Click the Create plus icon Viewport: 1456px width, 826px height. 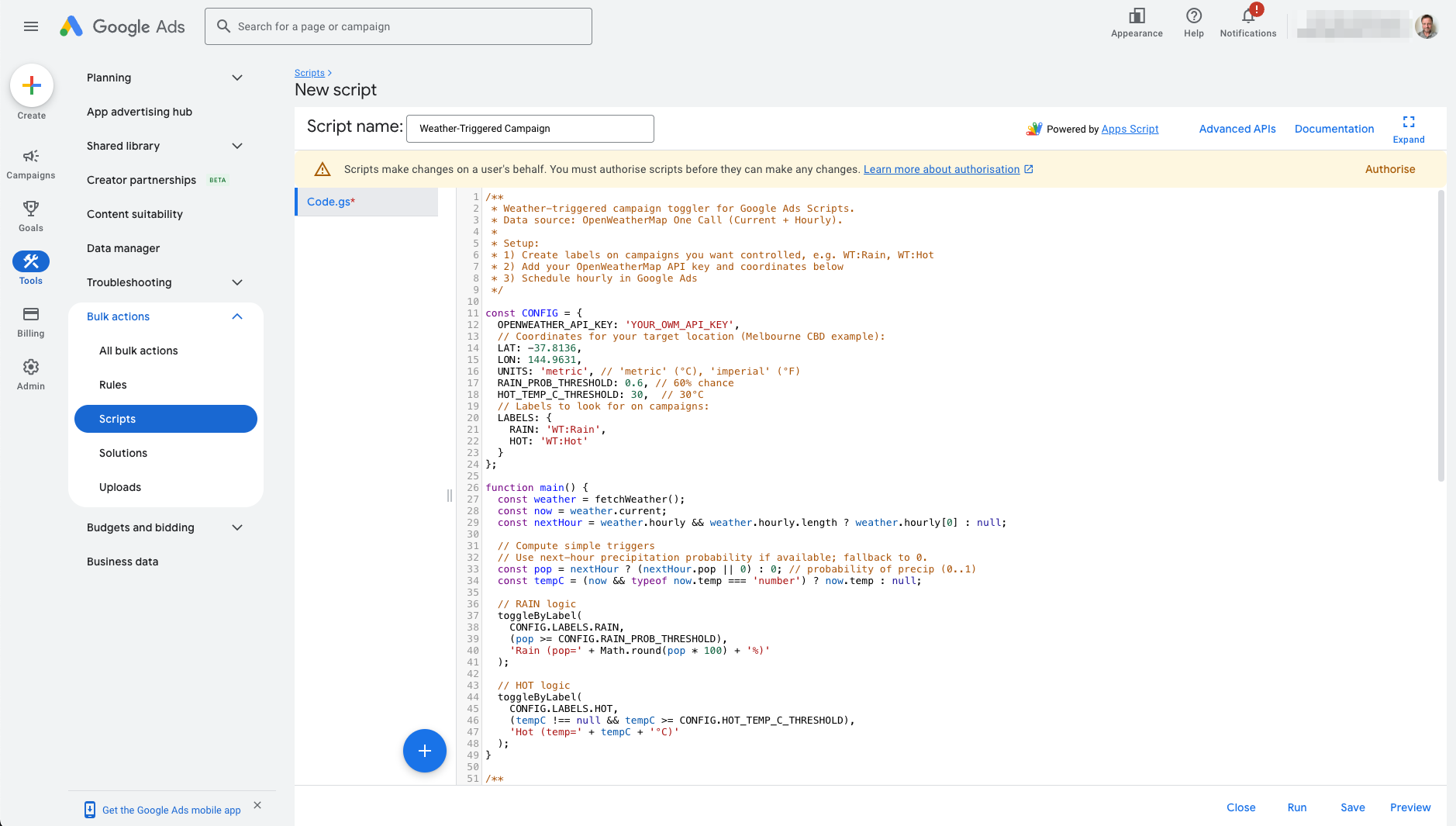click(31, 85)
